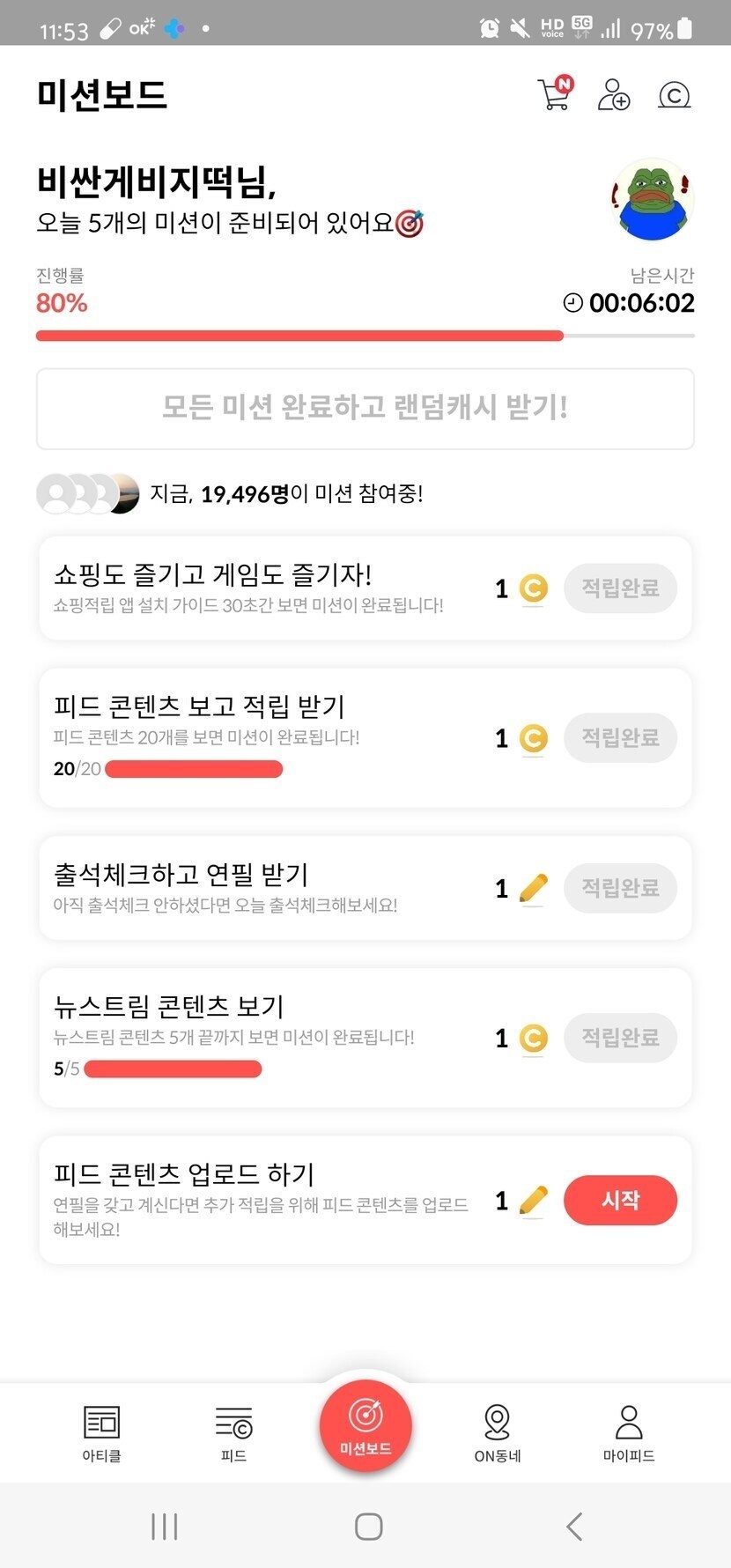Tap the Android recent apps button

click(165, 1527)
